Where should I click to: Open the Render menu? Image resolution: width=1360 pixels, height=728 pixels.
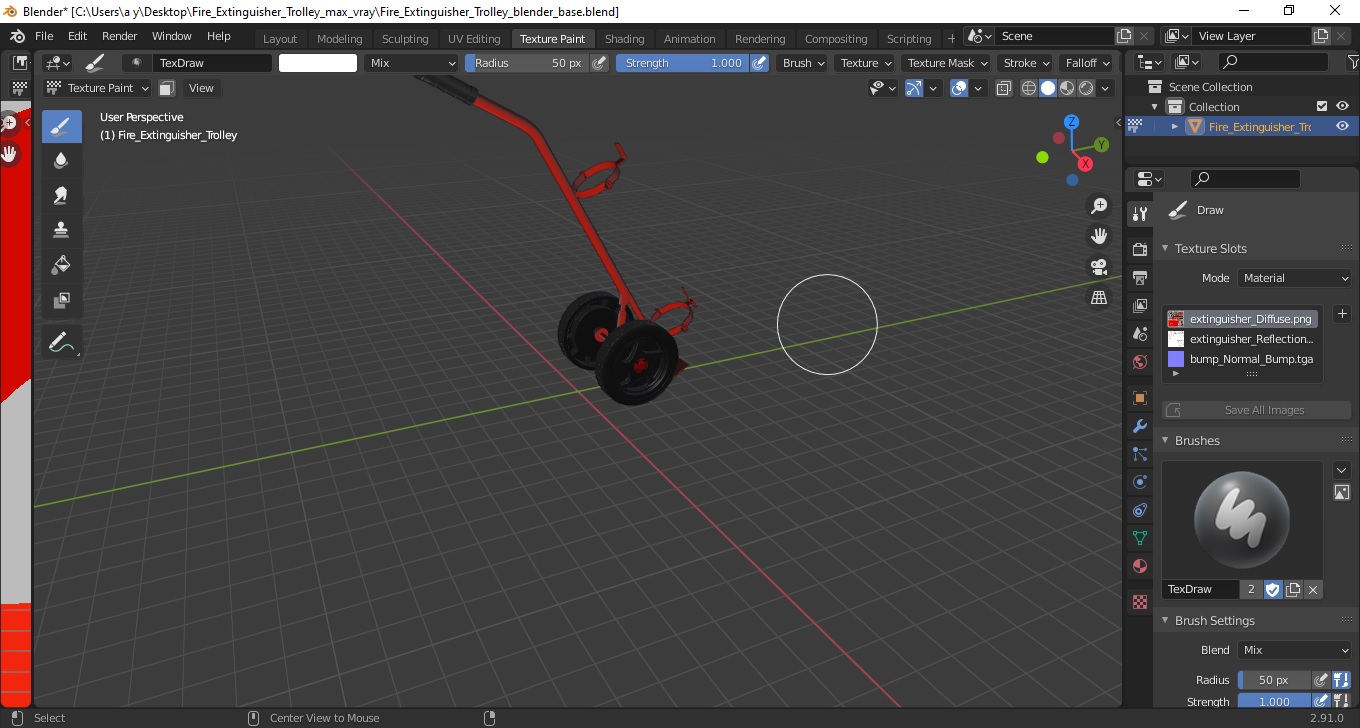click(119, 36)
